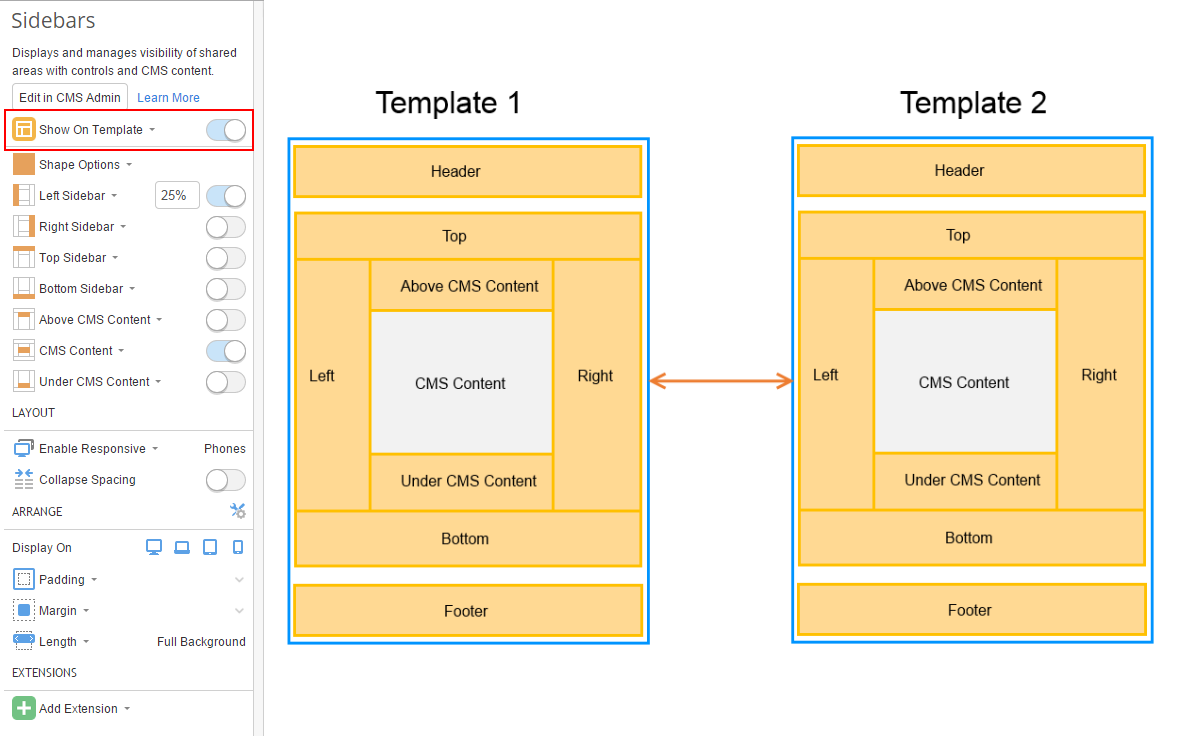Enable the Collapse Spacing switch
This screenshot has height=736, width=1179.
tap(225, 480)
